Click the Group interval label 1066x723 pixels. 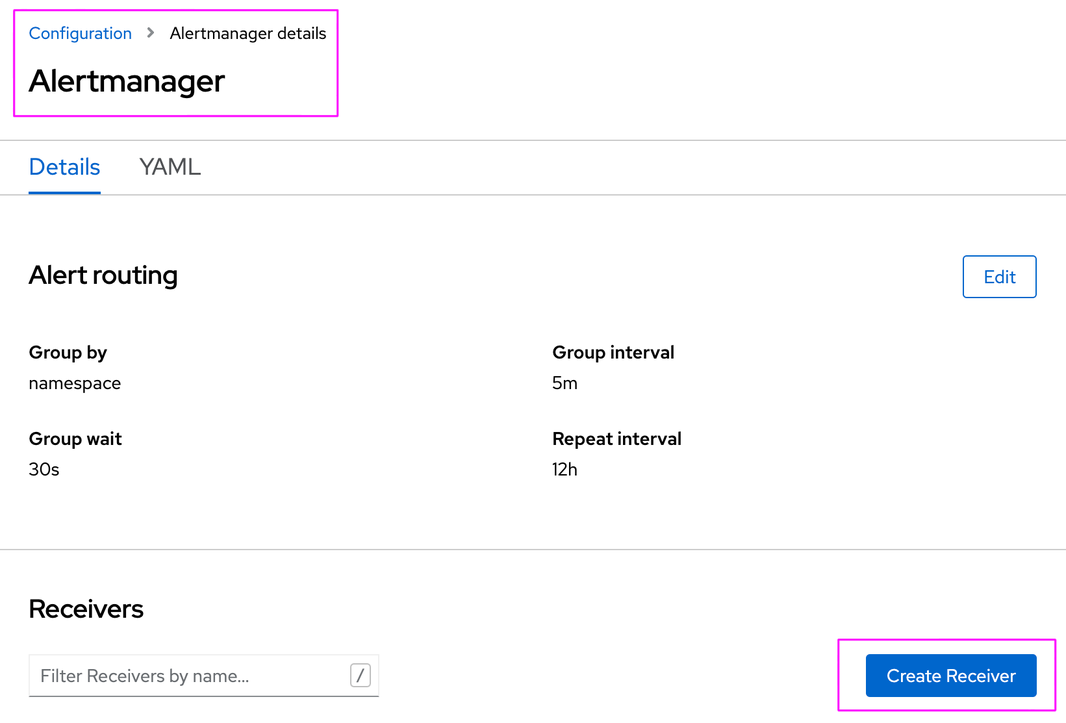click(613, 352)
